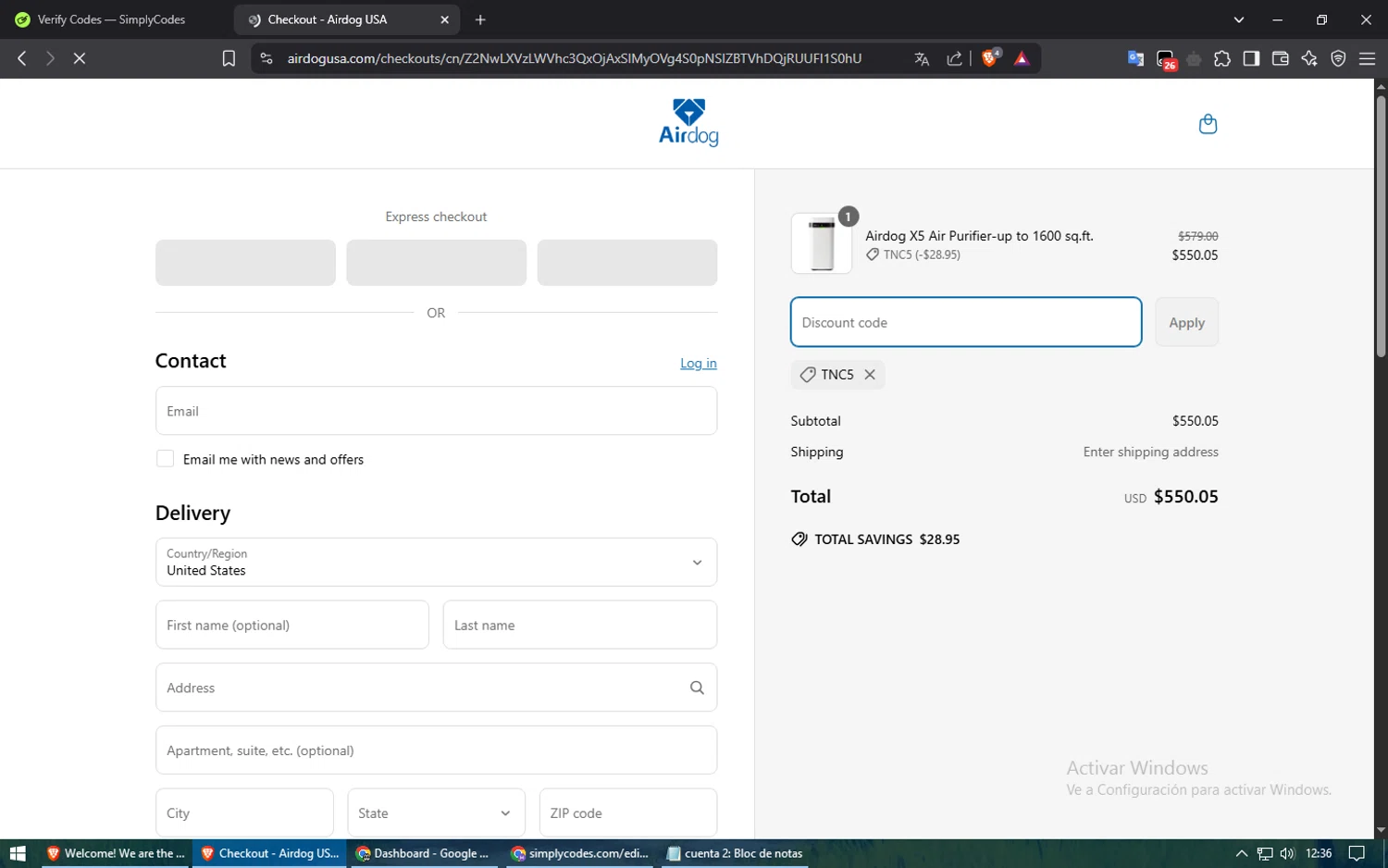
Task: Stop loading the page
Action: (80, 58)
